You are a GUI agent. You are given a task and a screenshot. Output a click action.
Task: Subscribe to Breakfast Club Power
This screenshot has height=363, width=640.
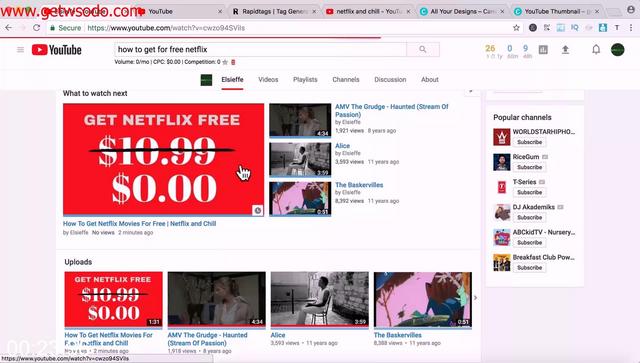pyautogui.click(x=529, y=268)
